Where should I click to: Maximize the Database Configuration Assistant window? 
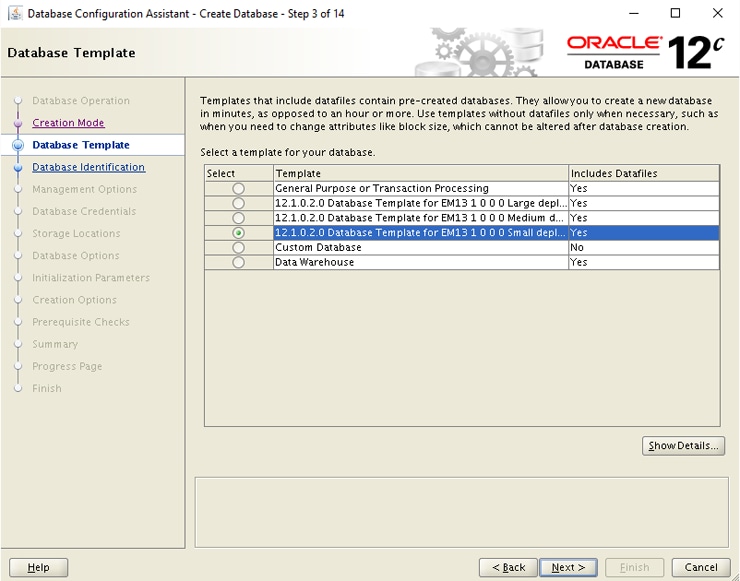point(675,13)
